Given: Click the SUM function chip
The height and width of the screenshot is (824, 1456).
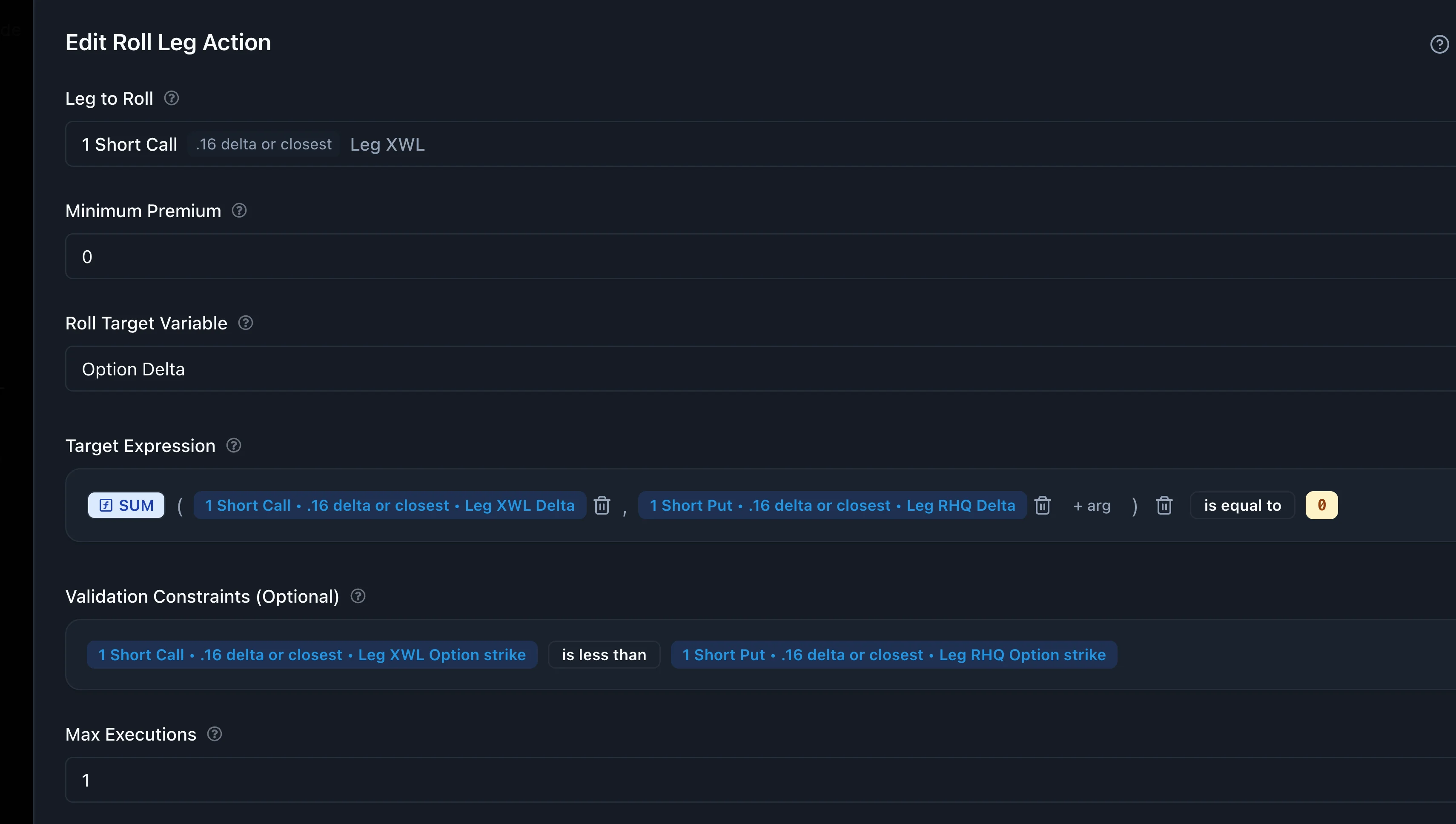Looking at the screenshot, I should click(126, 505).
